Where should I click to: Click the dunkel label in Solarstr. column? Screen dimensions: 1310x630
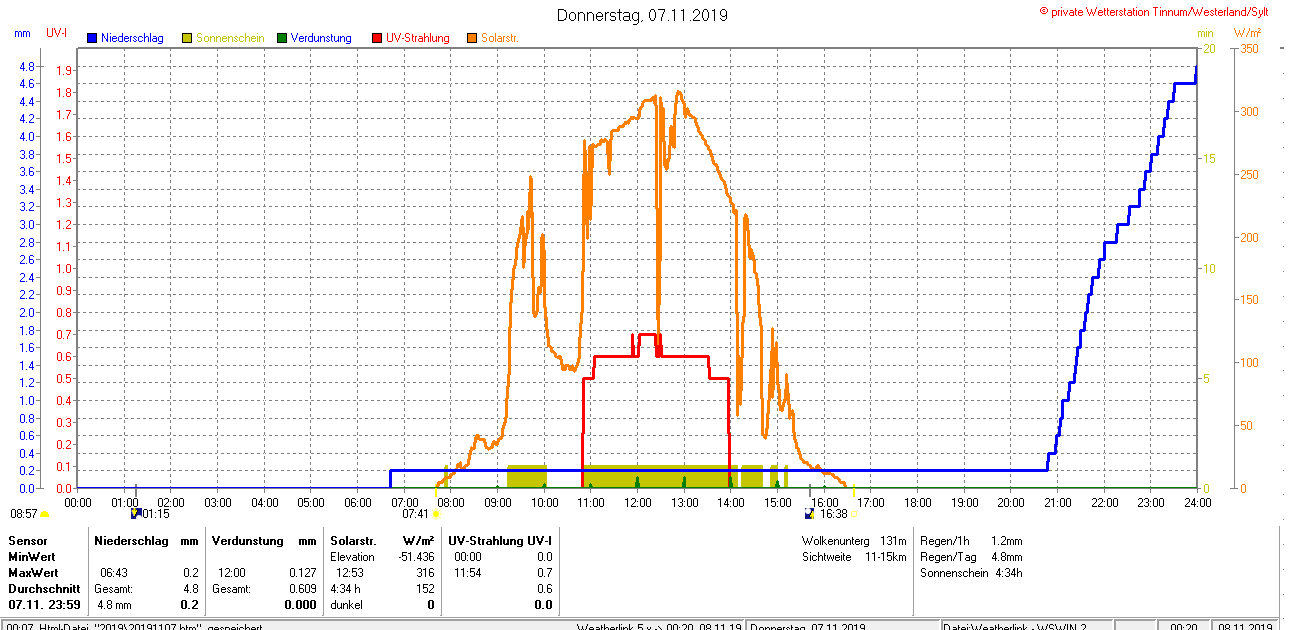[346, 605]
